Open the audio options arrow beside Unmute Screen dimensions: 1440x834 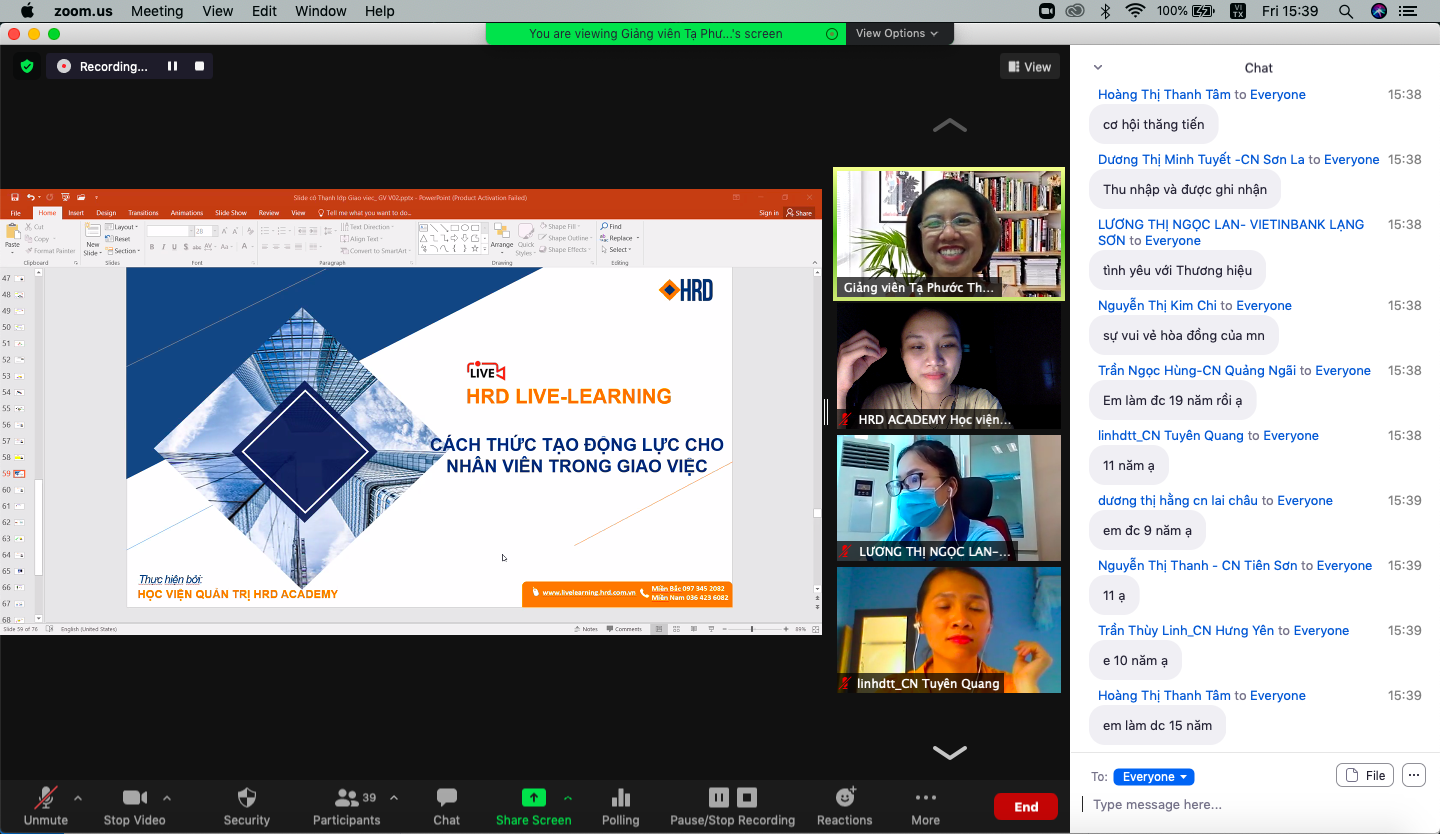(x=78, y=798)
